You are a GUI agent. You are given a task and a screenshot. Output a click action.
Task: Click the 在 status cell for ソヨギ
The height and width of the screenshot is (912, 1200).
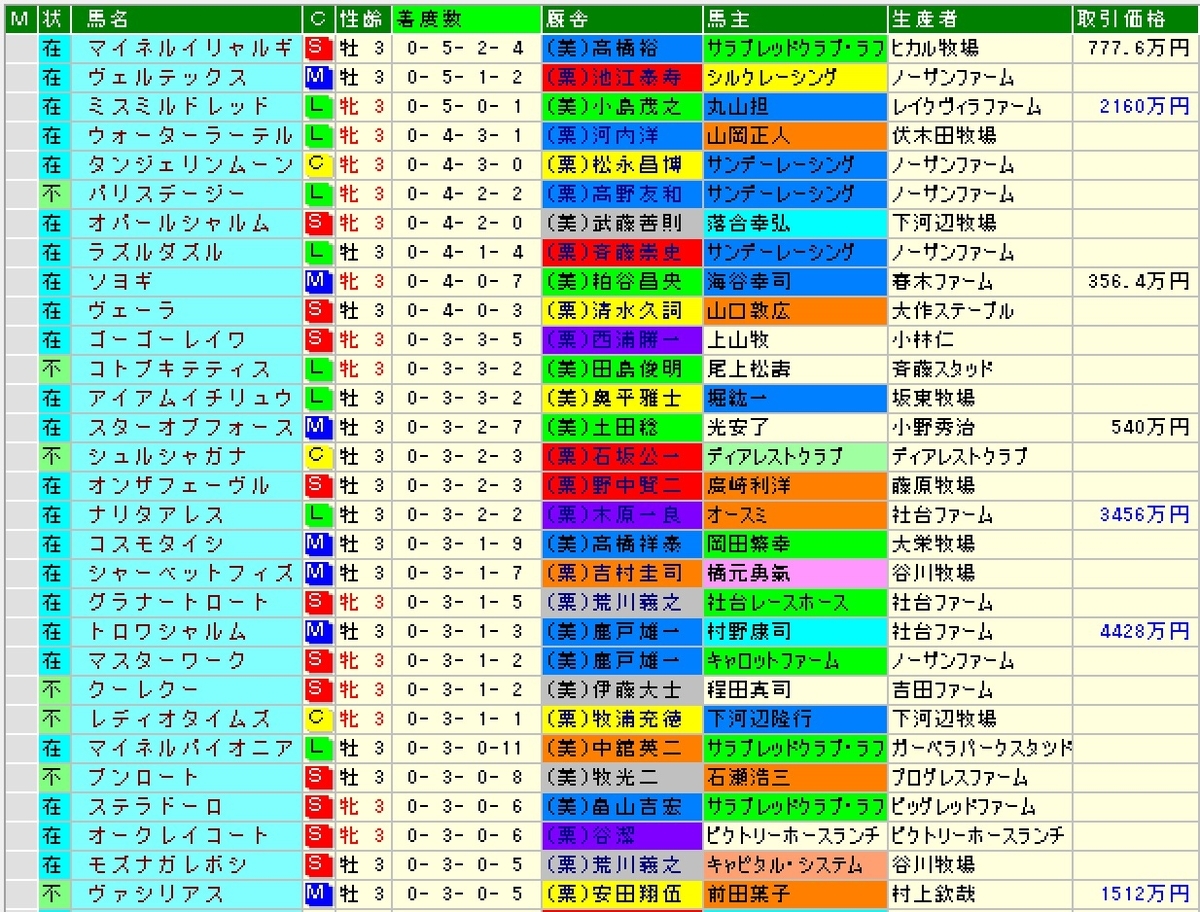[52, 280]
